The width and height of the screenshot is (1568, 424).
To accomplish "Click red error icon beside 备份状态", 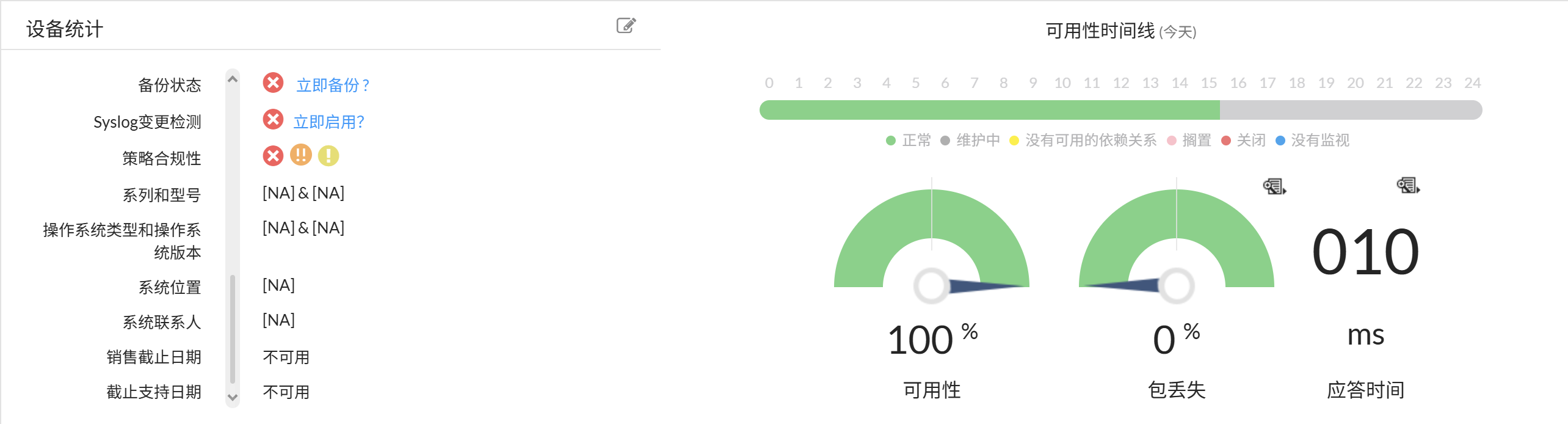I will coord(274,85).
